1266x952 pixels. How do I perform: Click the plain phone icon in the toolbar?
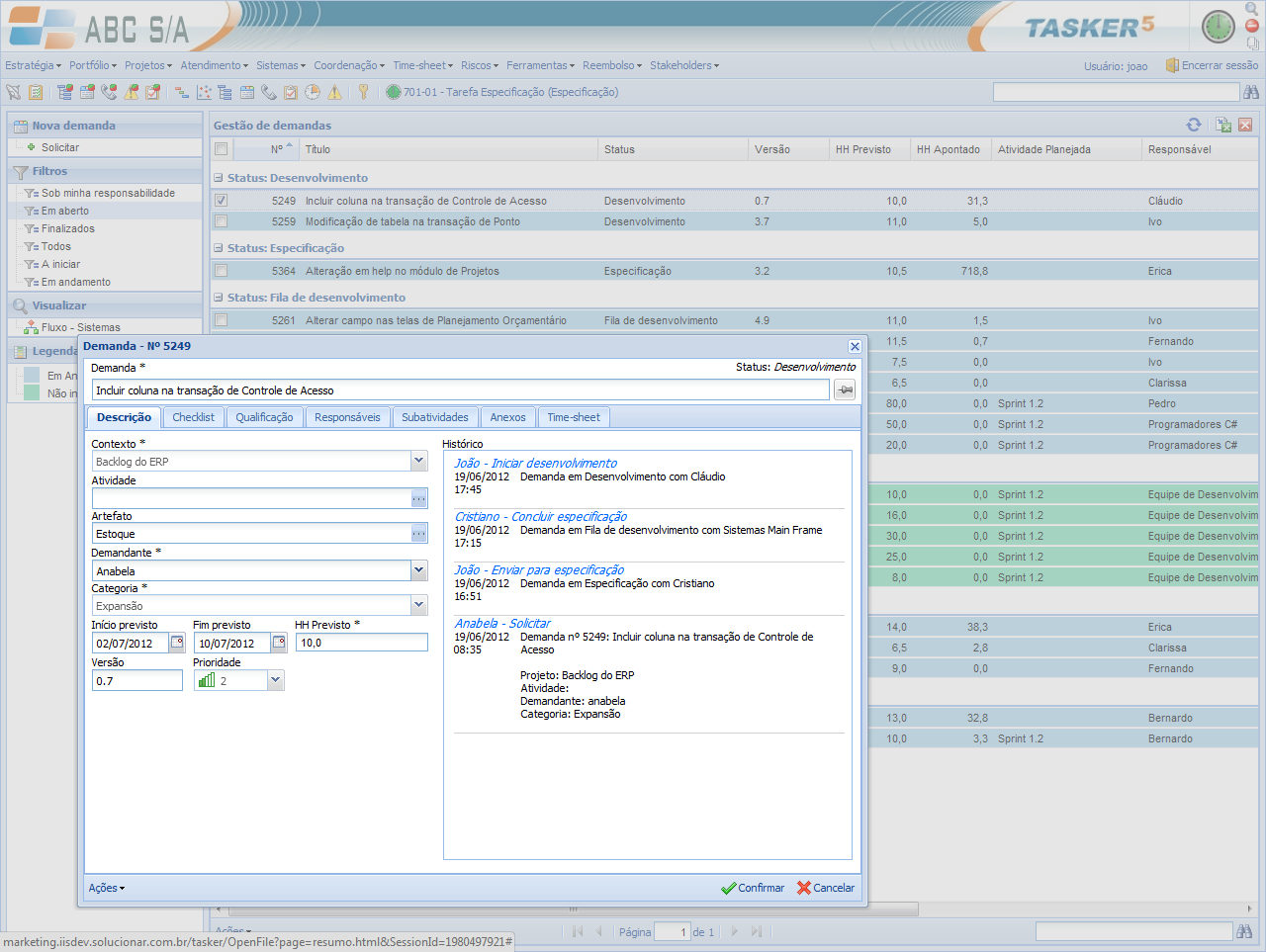click(x=269, y=92)
